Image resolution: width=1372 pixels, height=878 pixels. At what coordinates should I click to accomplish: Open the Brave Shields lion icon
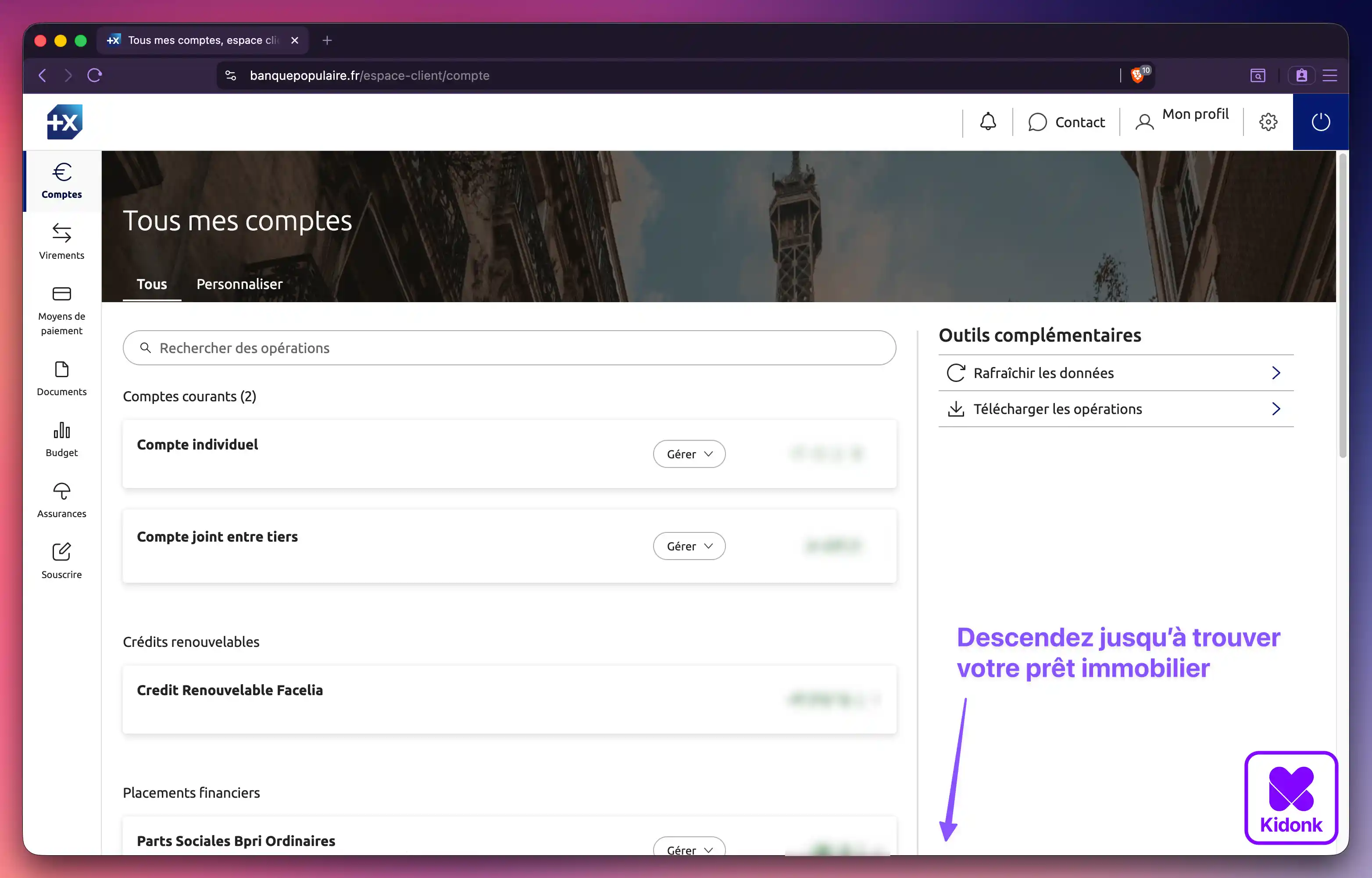[x=1138, y=75]
